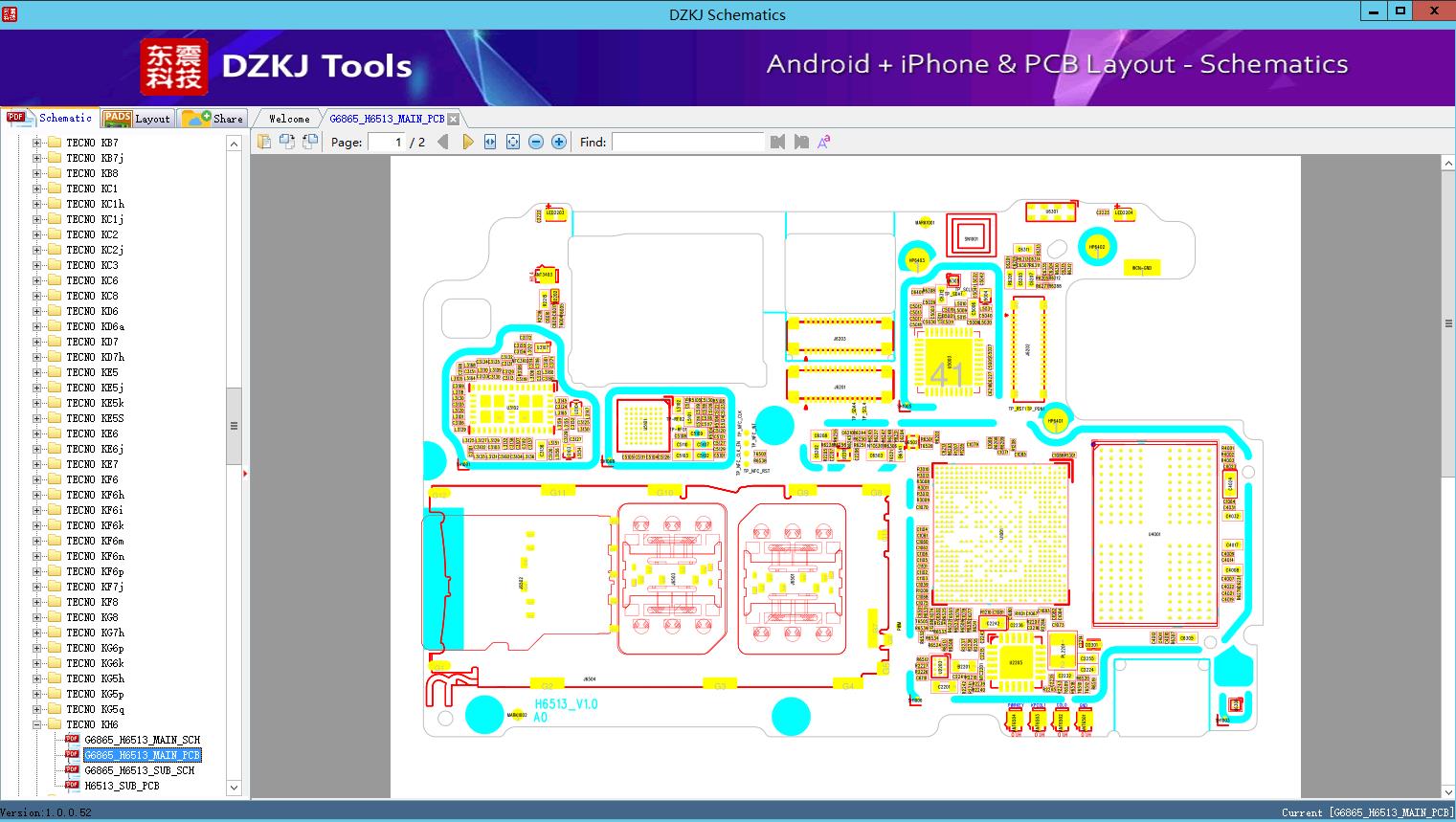Screen dimensions: 1456x822
Task: Click the rotate counterclockwise icon
Action: [x=286, y=142]
